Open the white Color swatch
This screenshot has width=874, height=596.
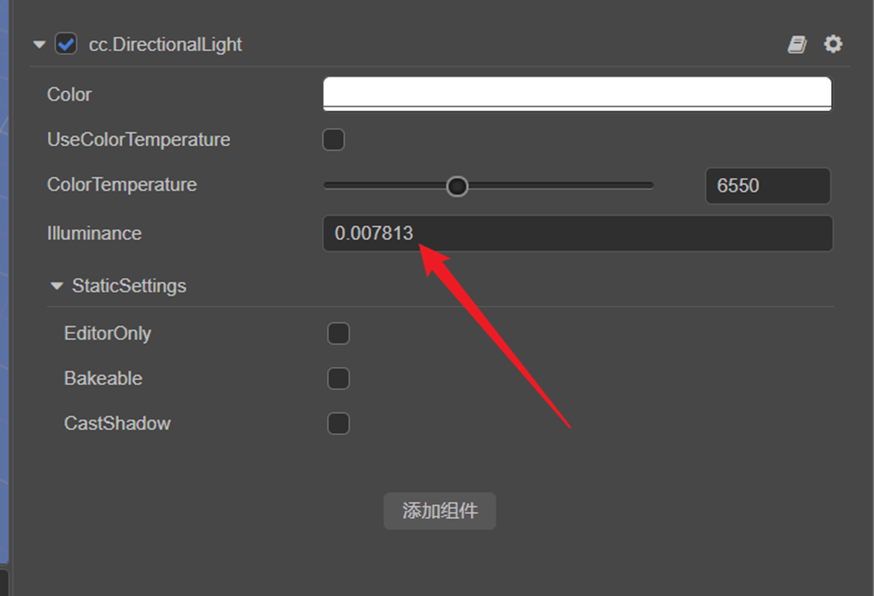pos(576,93)
